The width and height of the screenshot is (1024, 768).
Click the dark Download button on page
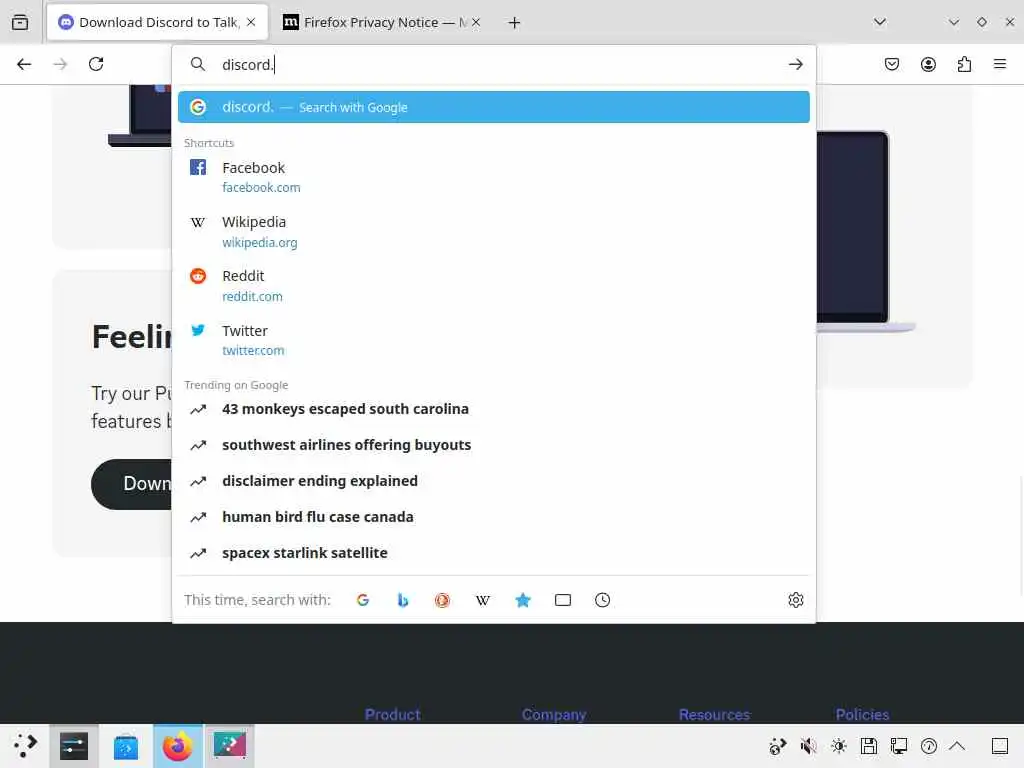click(x=132, y=484)
